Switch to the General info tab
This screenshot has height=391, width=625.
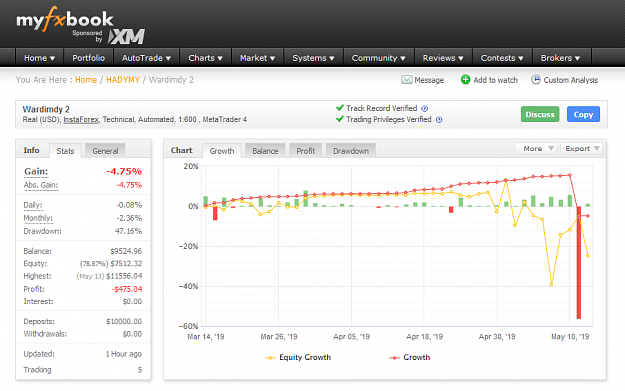point(105,151)
